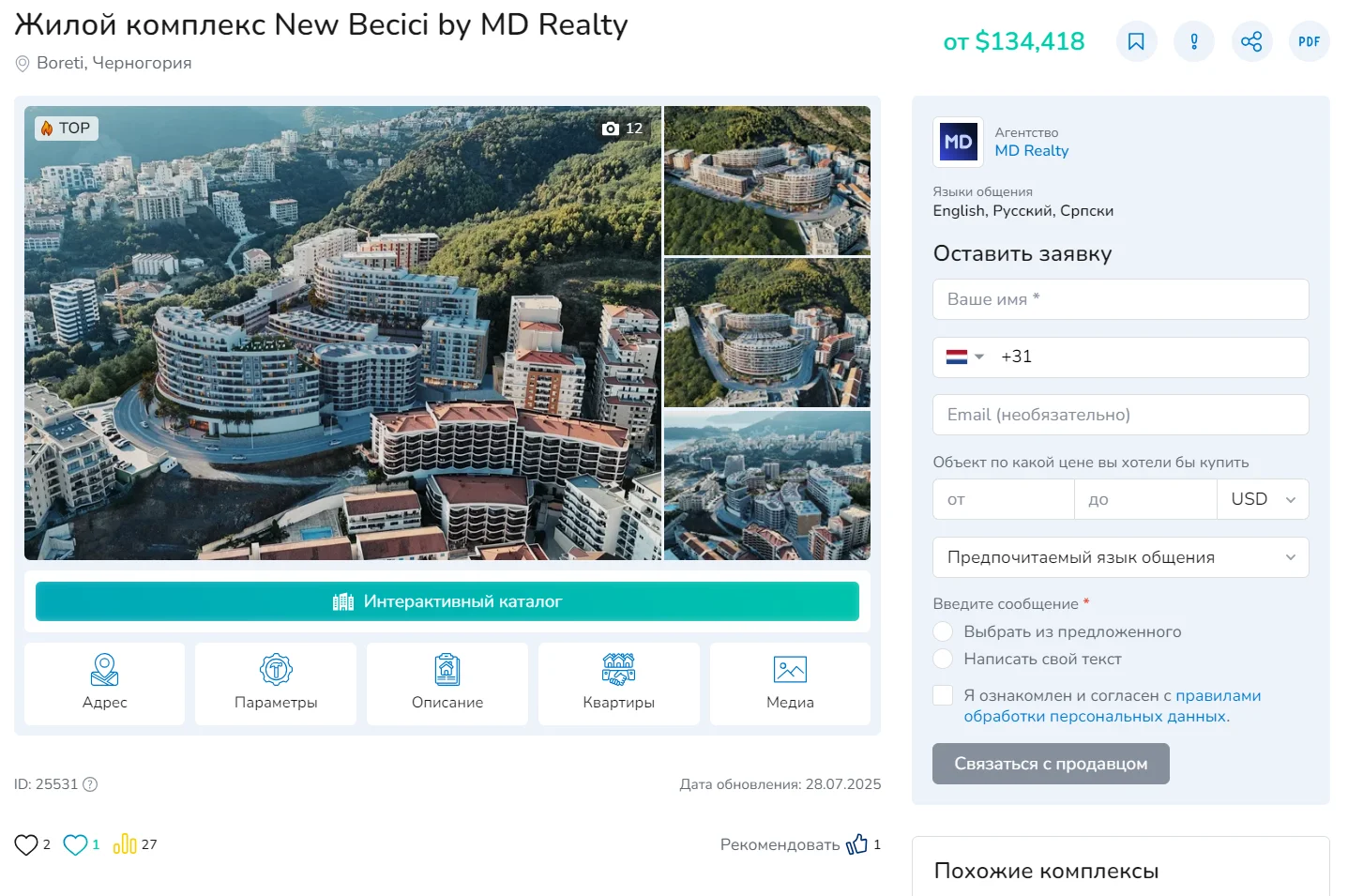
Task: Open the yellow bar chart statistics icon
Action: (x=125, y=843)
